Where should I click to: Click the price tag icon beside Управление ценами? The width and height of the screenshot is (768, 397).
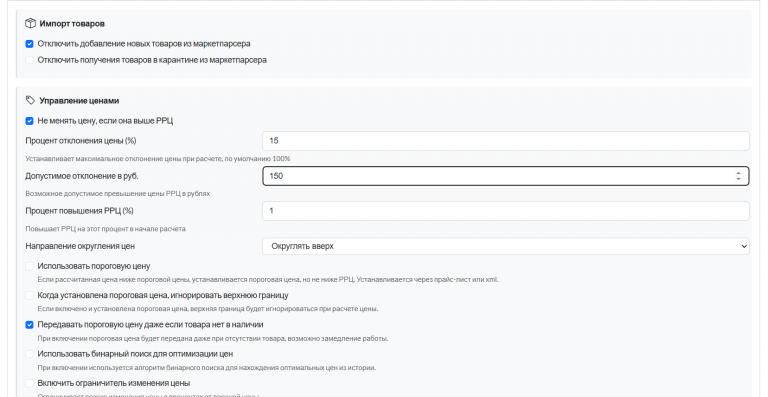coord(30,100)
